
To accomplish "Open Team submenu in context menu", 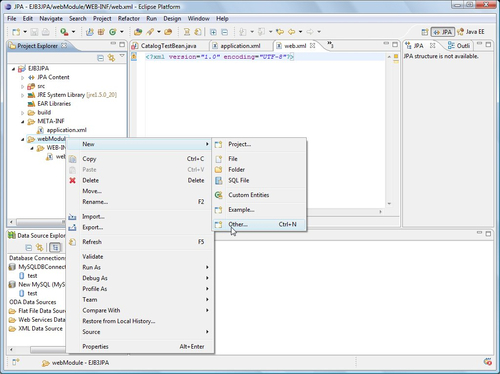I will (140, 300).
